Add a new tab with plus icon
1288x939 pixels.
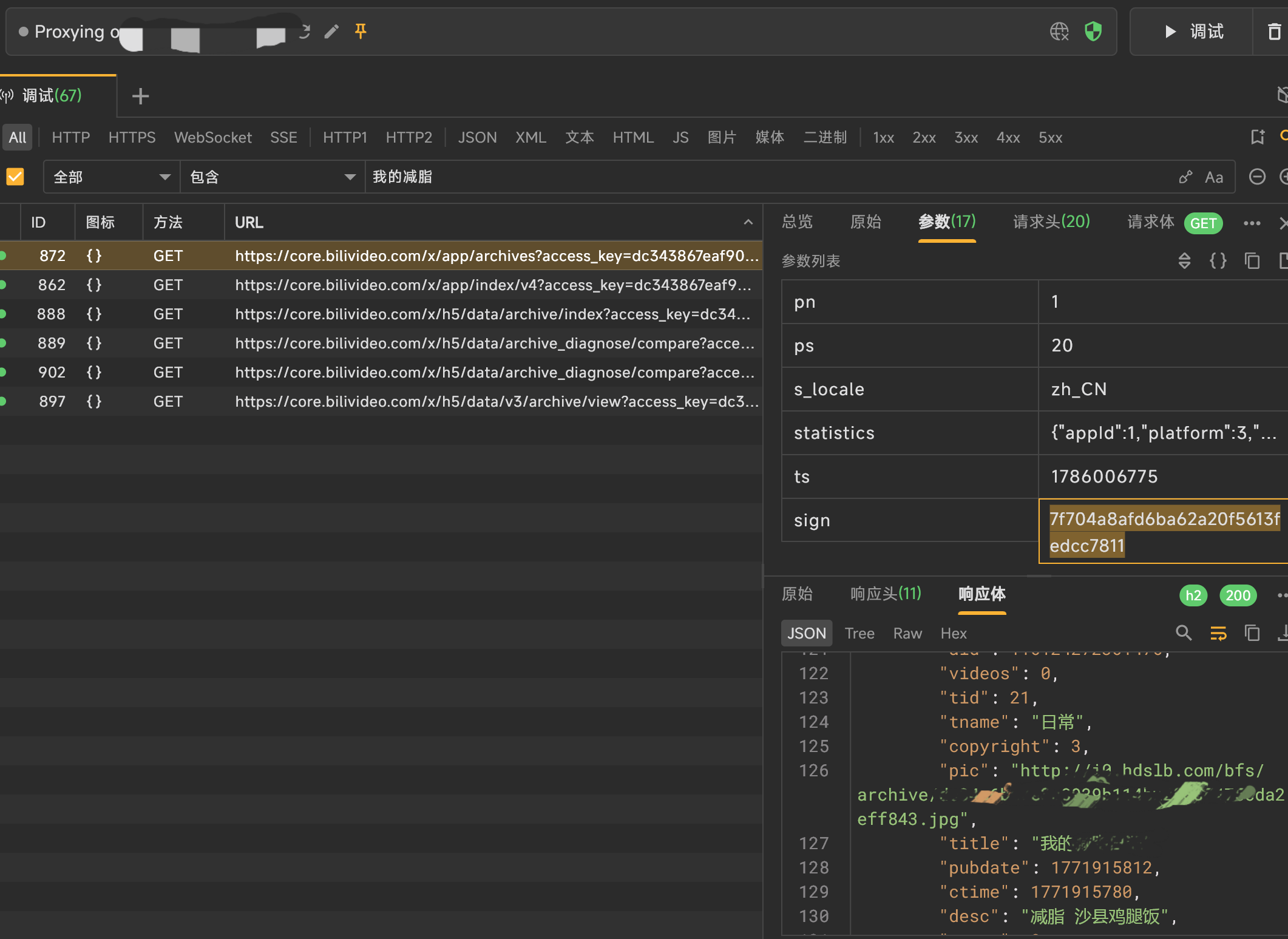click(x=140, y=96)
